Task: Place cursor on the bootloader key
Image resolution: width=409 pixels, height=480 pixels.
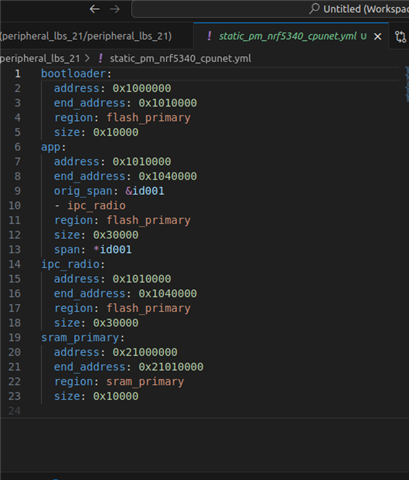Action: click(x=73, y=74)
